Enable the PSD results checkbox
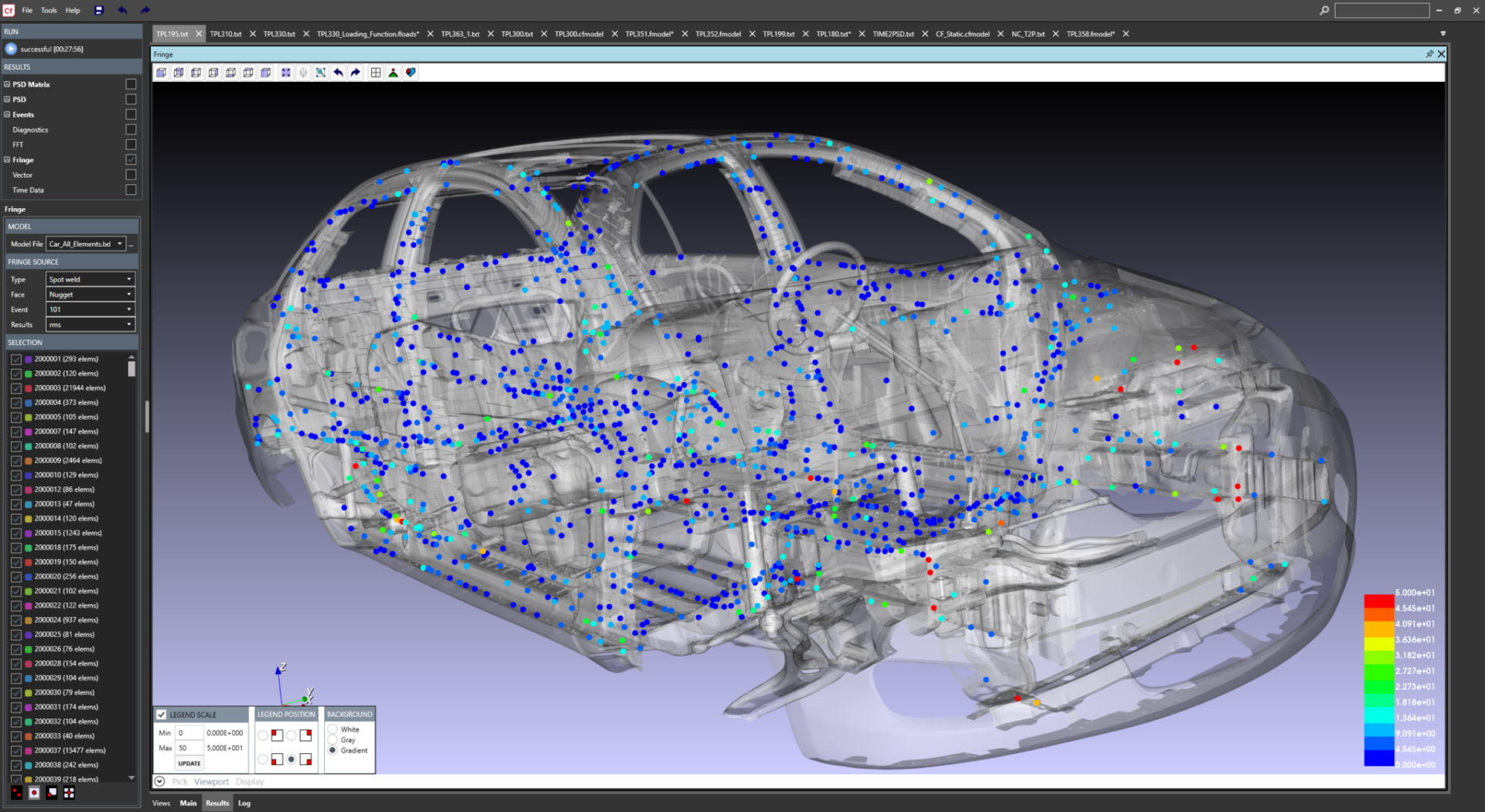The image size is (1485, 812). click(131, 99)
